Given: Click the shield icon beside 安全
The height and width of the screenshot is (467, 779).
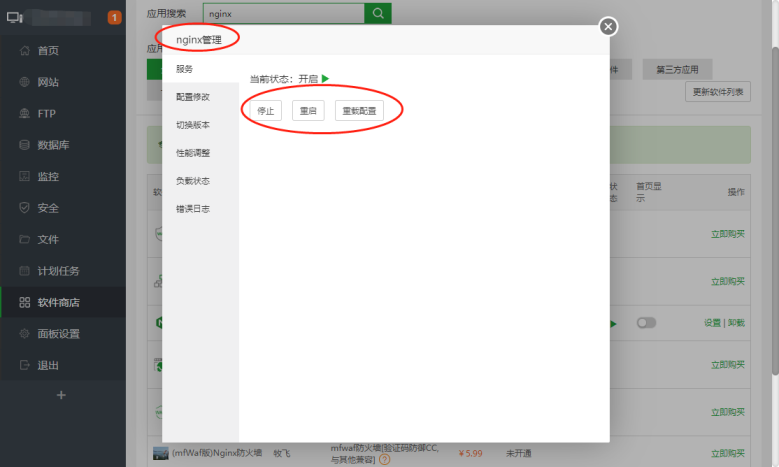Looking at the screenshot, I should click(24, 208).
